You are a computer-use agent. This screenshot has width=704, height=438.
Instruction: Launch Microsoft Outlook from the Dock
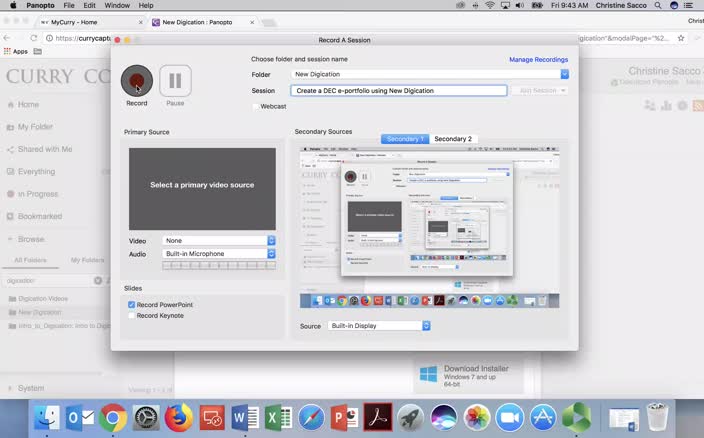(79, 417)
